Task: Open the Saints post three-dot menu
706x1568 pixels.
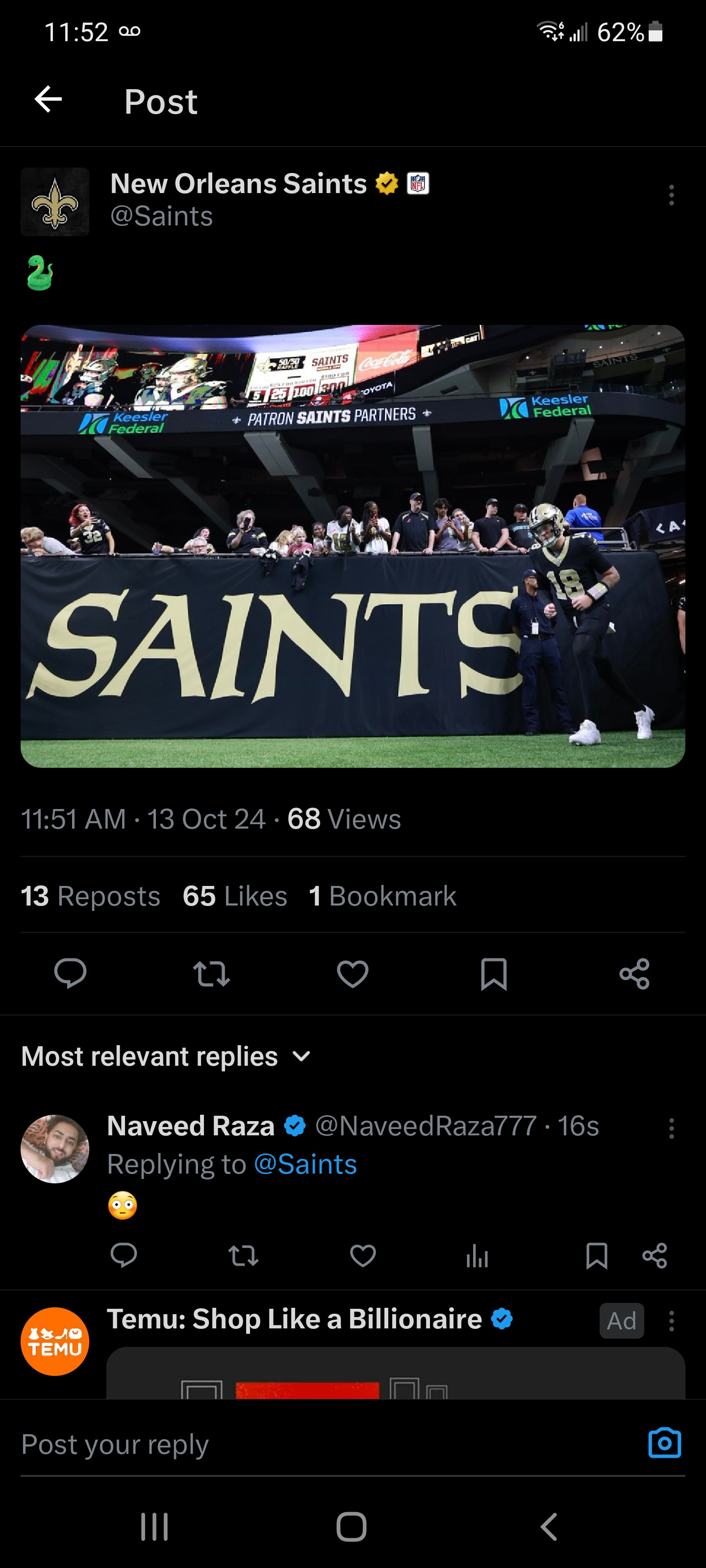Action: 671,196
